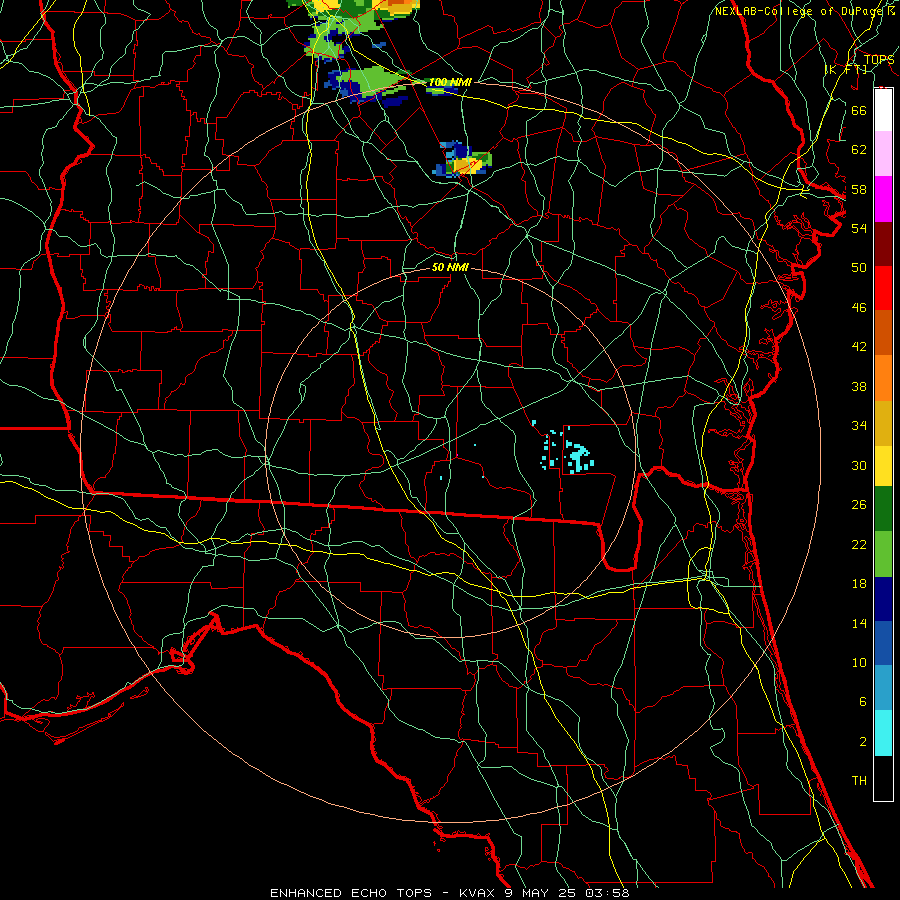
Task: Click the dark maroon legend swatch
Action: click(883, 244)
